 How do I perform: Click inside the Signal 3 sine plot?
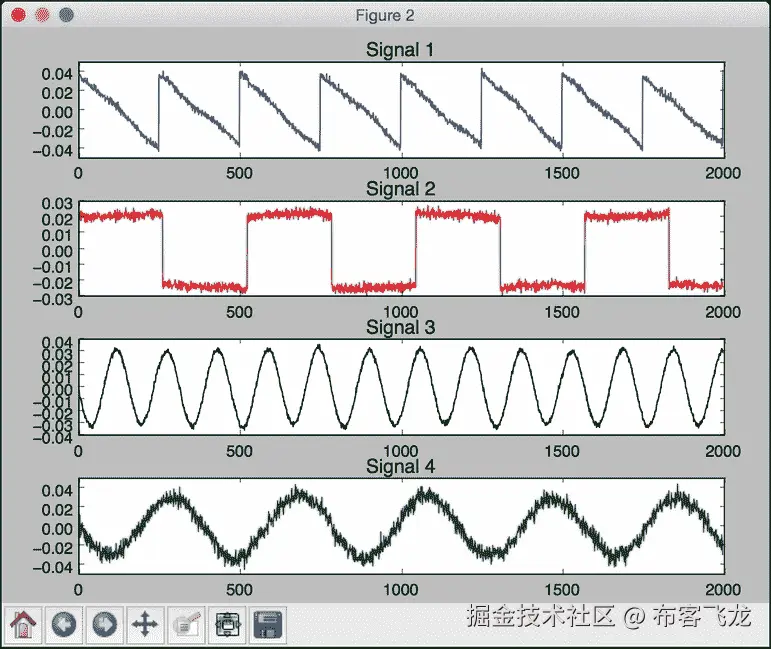click(401, 387)
